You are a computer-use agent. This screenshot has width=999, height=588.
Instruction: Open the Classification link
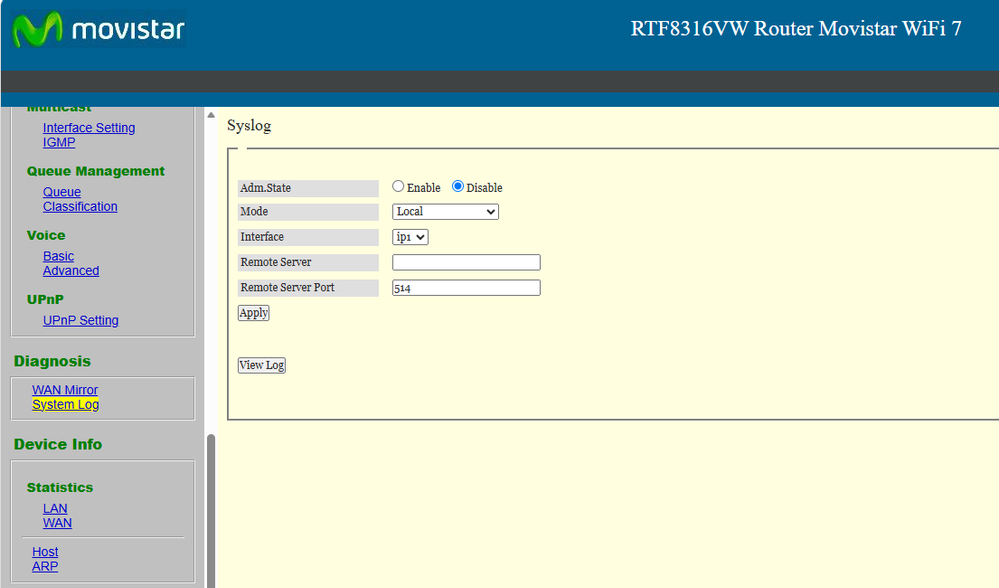pyautogui.click(x=80, y=207)
